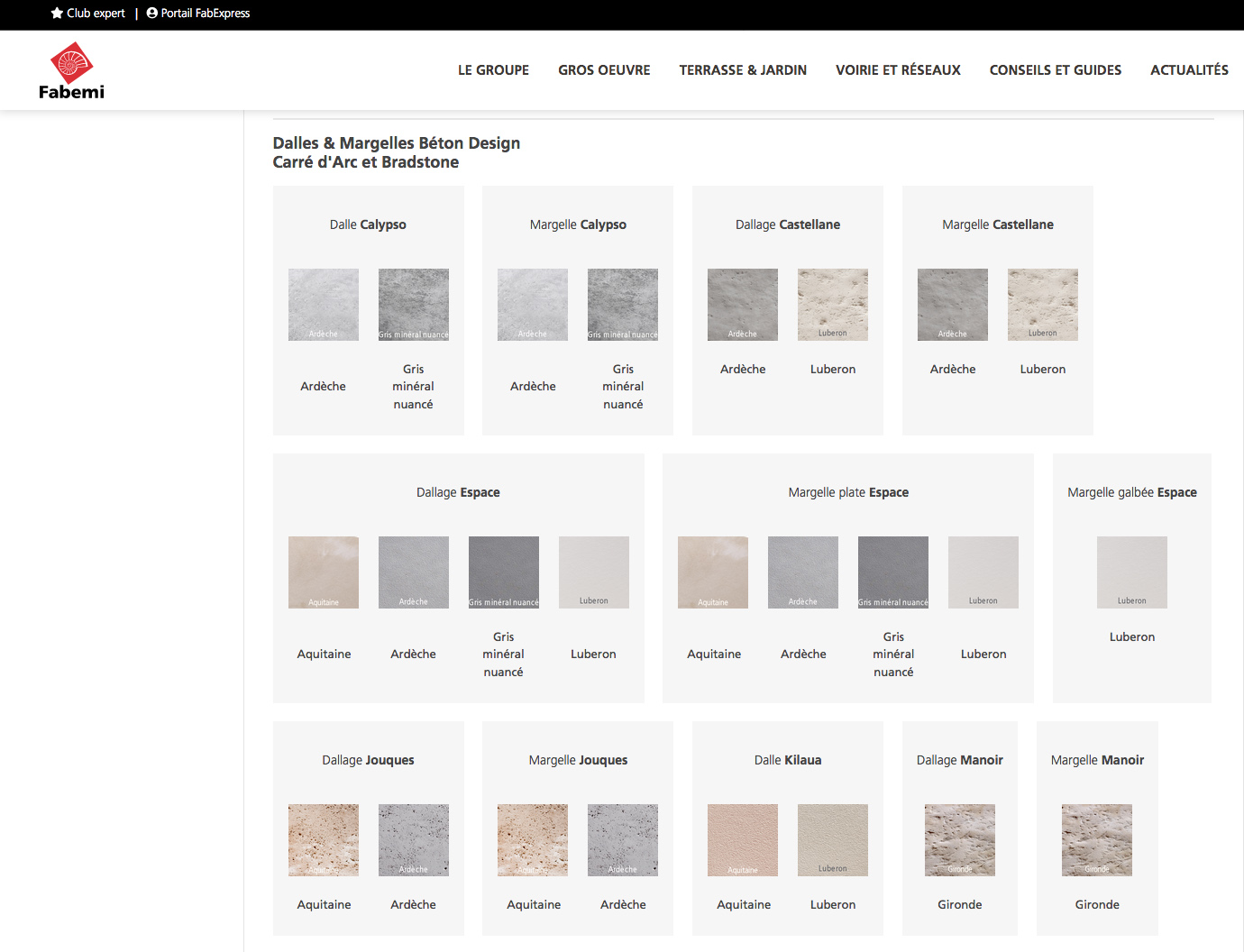Select Dalle Calypso Ardèche swatch
This screenshot has width=1244, height=952.
(324, 305)
